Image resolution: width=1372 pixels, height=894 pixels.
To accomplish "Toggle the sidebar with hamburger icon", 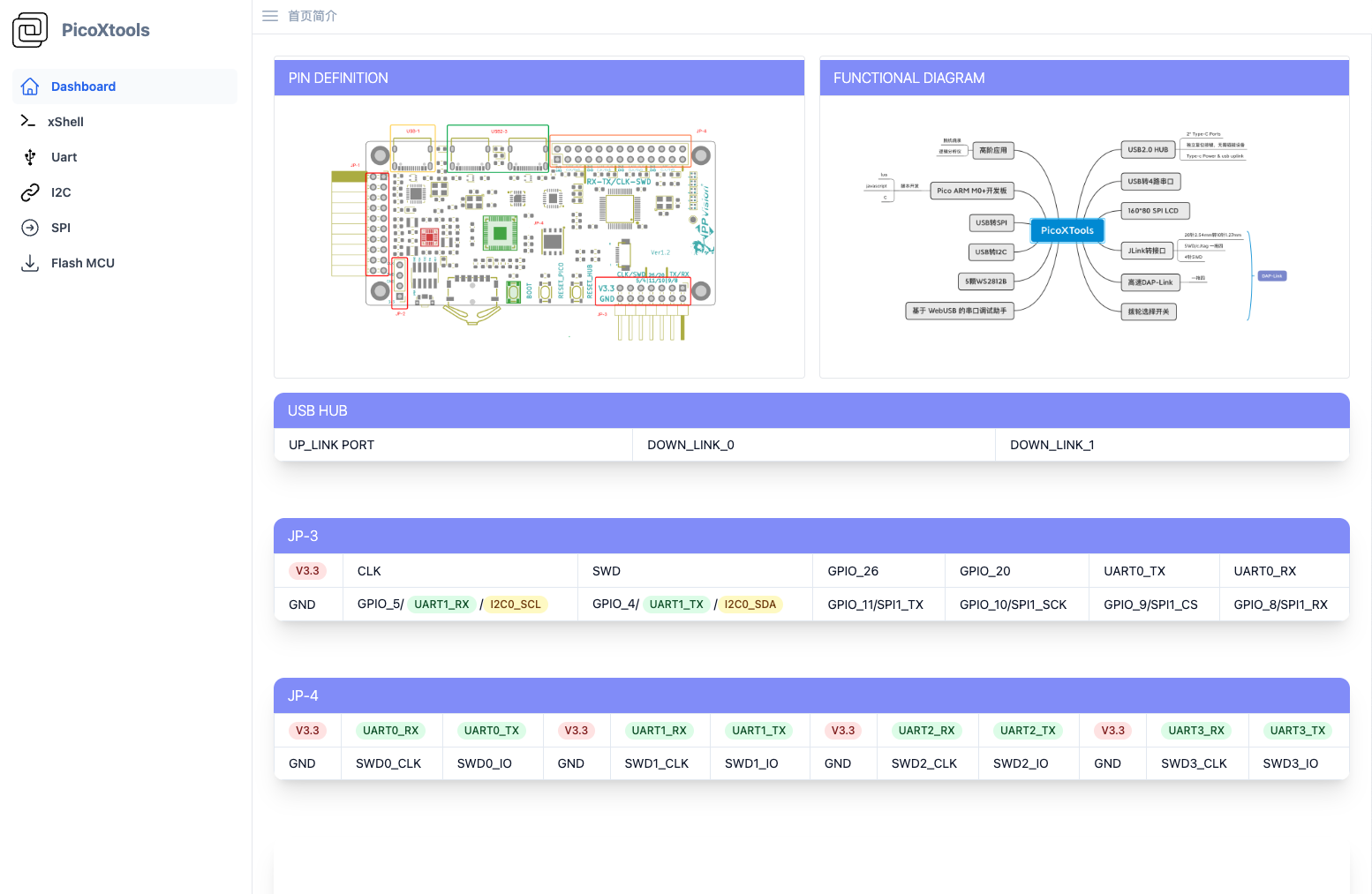I will tap(270, 16).
